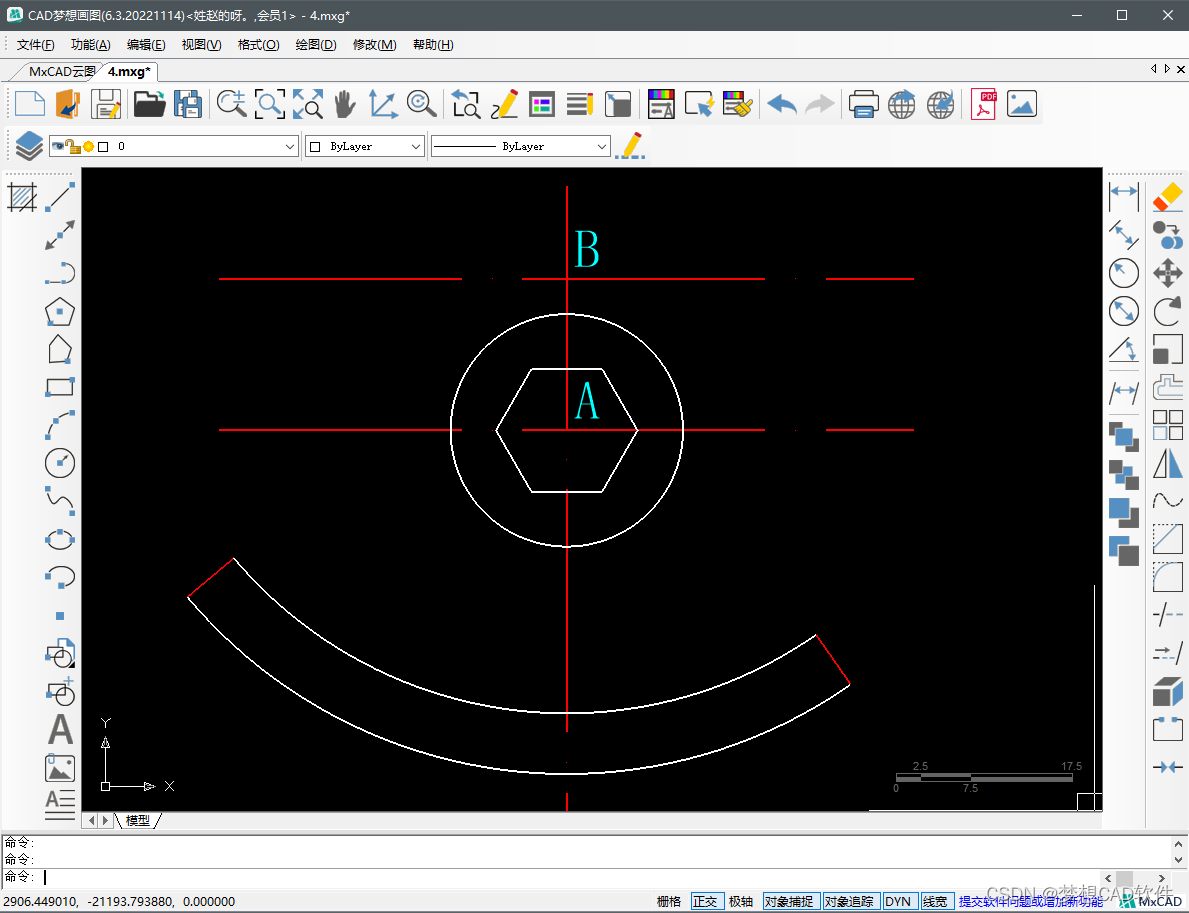Expand the ByLayer color dropdown
This screenshot has width=1189, height=913.
(x=416, y=146)
